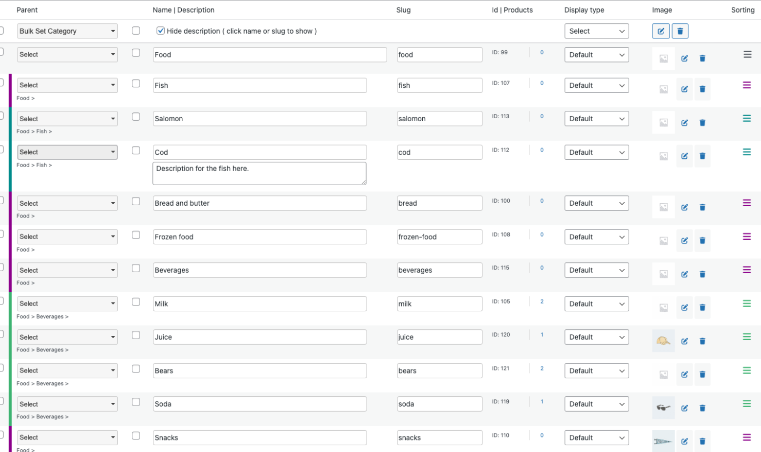The height and width of the screenshot is (452, 761).
Task: Click the Cod description text area
Action: [x=259, y=173]
